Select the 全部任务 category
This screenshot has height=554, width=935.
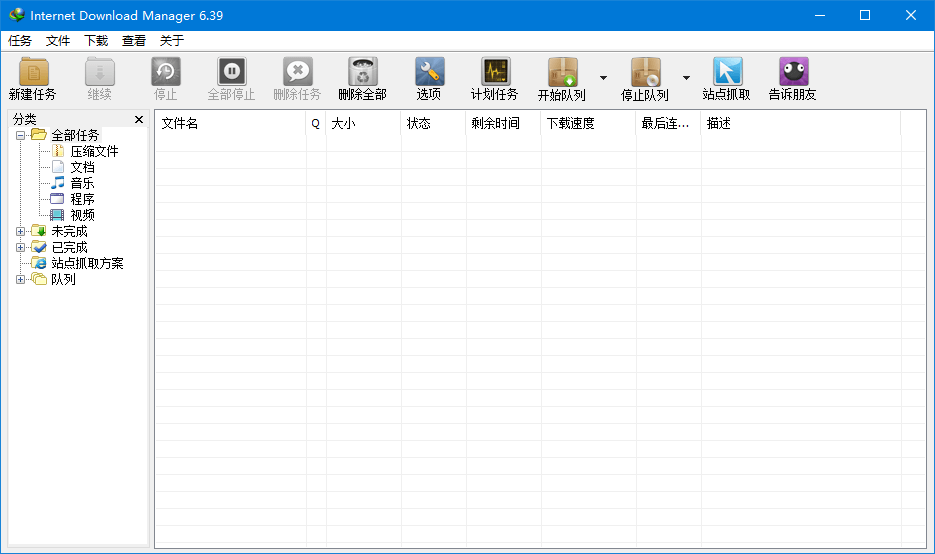[x=75, y=135]
